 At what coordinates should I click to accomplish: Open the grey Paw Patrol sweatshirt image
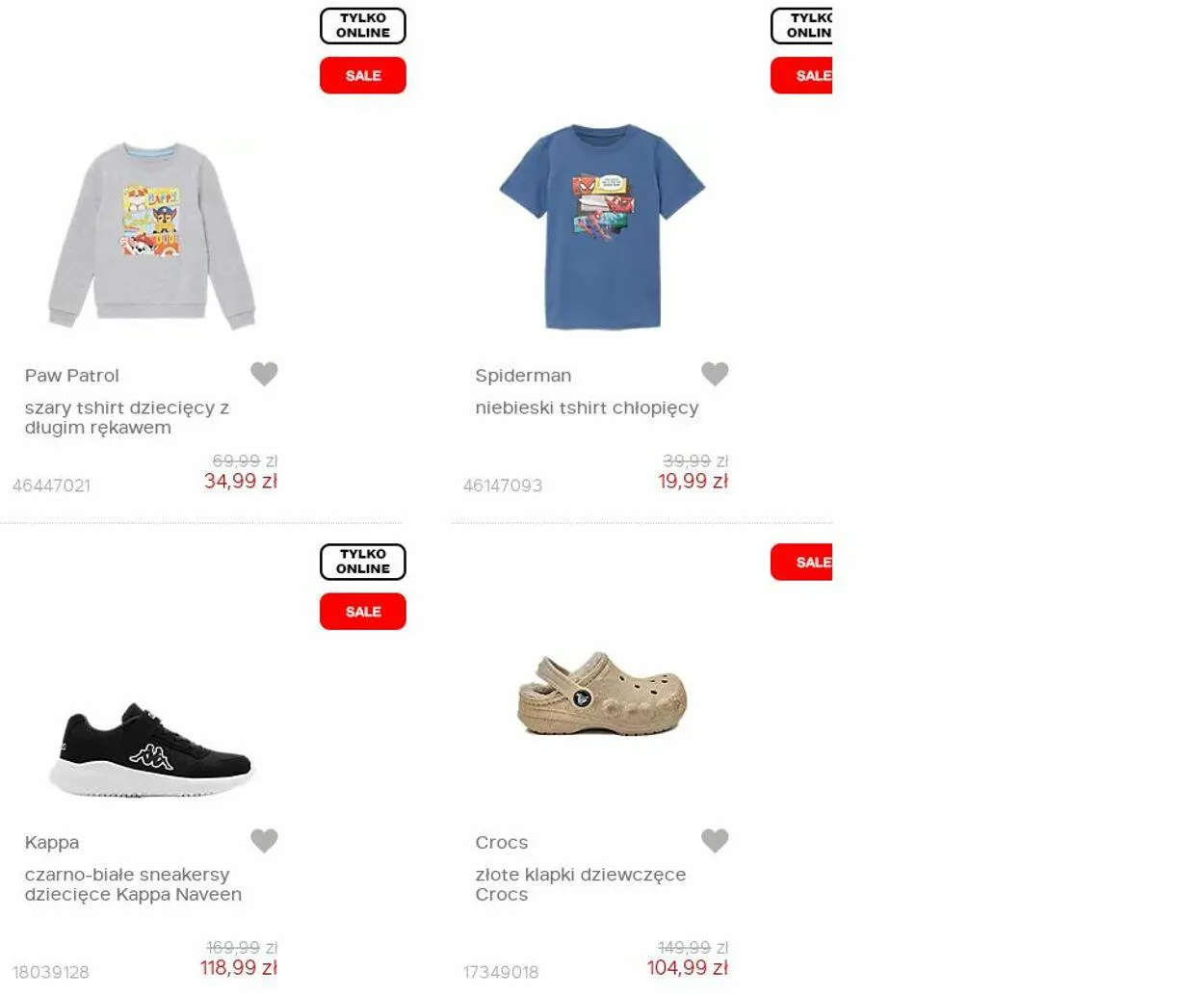click(152, 235)
